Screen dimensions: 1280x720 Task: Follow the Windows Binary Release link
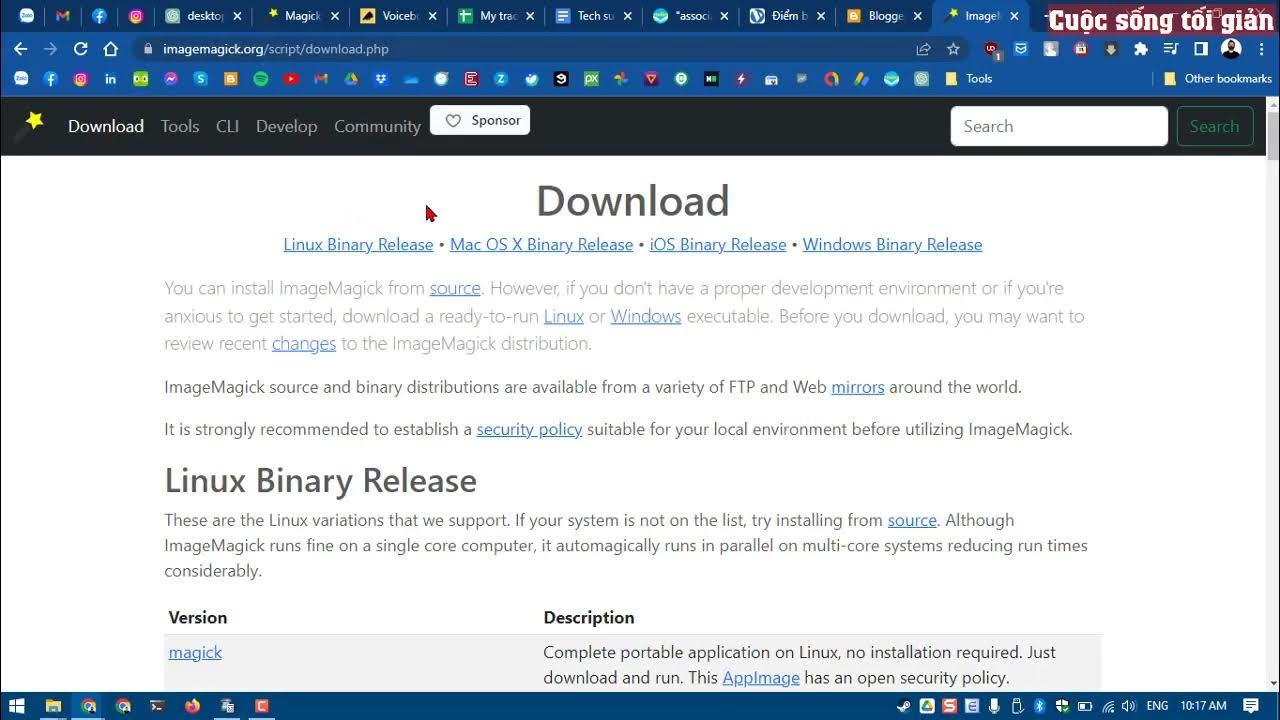tap(892, 244)
